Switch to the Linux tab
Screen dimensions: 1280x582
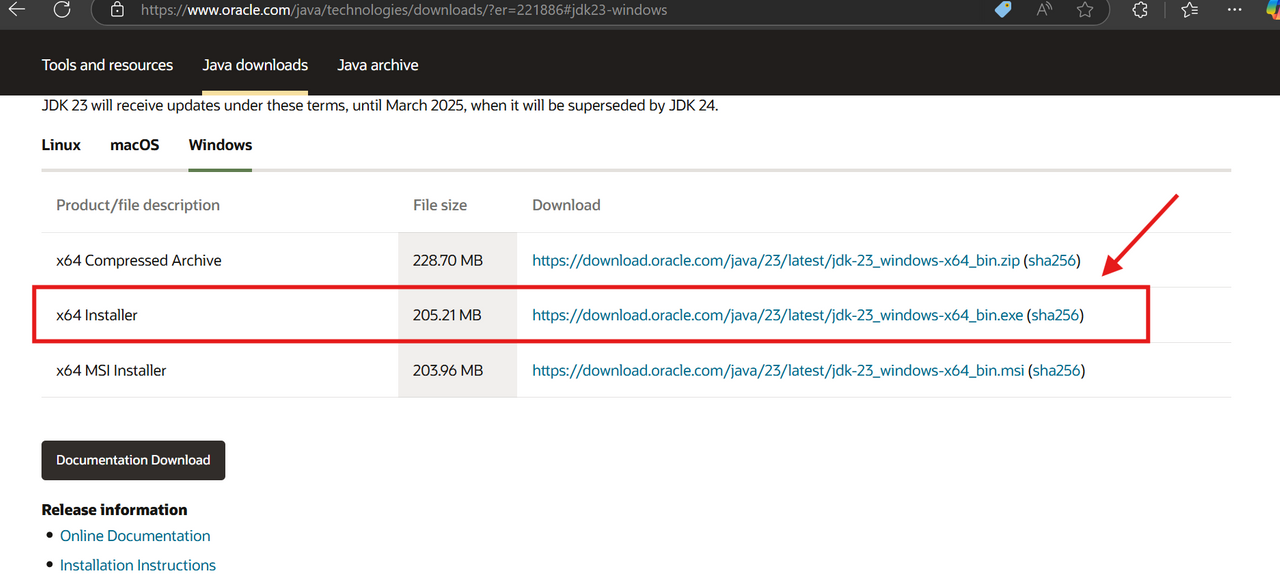click(61, 145)
